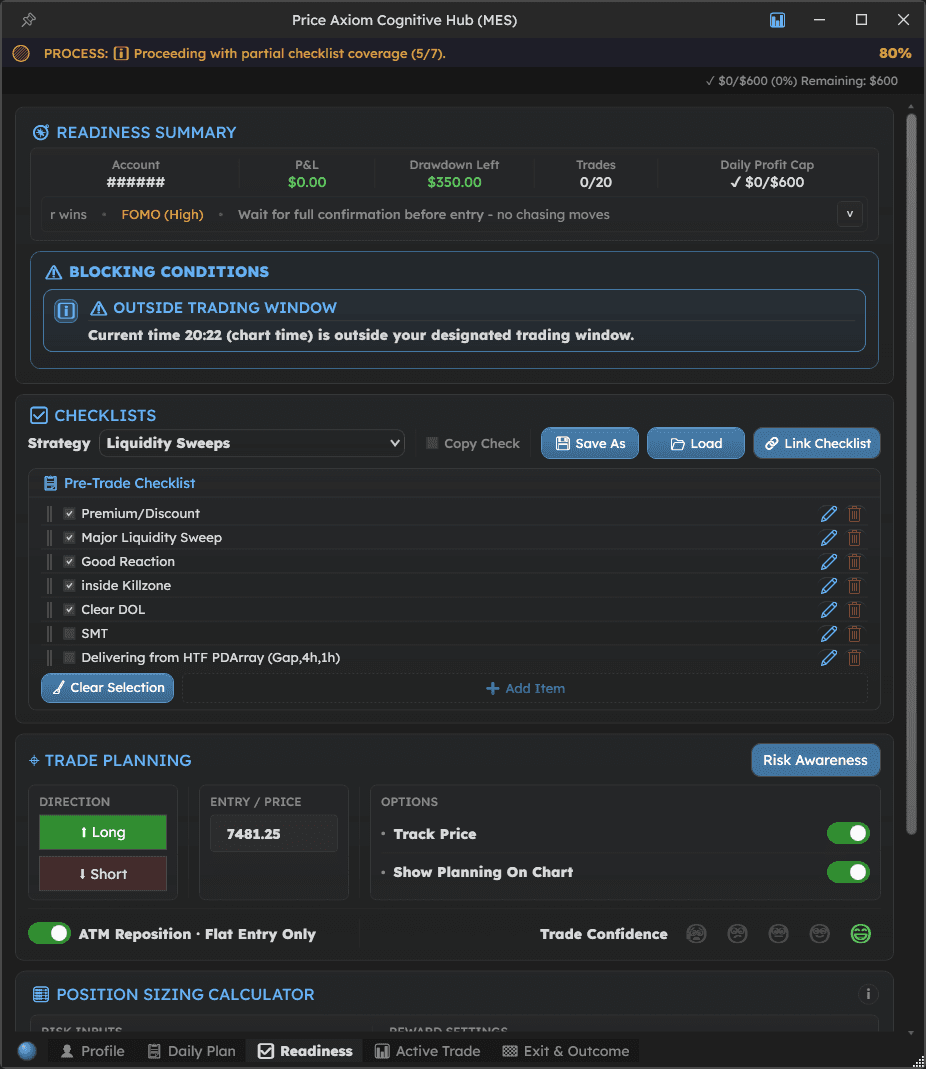Choose Short direction
The height and width of the screenshot is (1069, 926).
[103, 874]
